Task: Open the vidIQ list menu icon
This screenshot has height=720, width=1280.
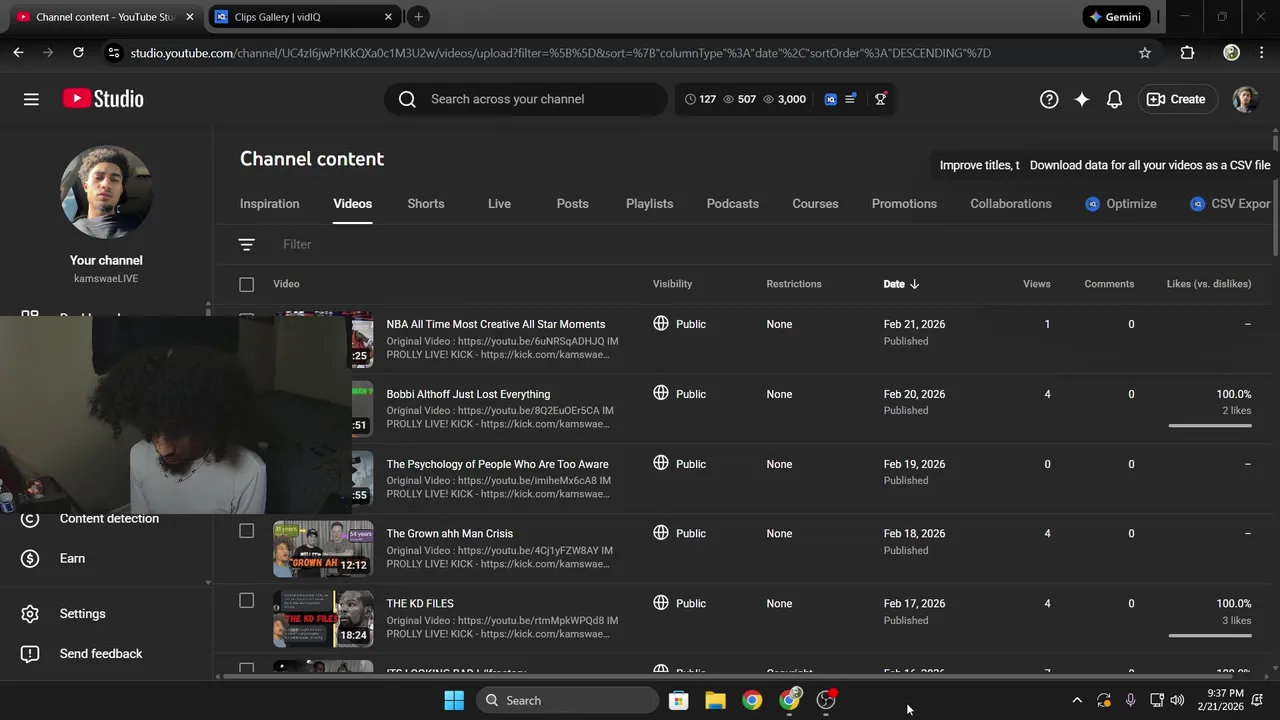Action: (x=851, y=99)
